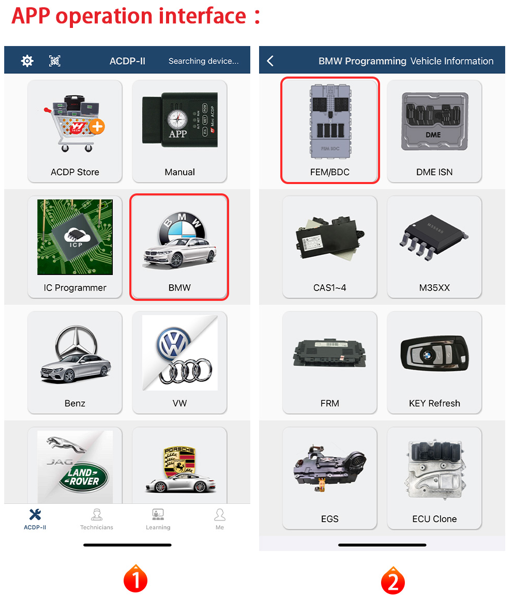Choose the Jaguar Land Rover tile
This screenshot has width=510, height=605.
tap(75, 465)
